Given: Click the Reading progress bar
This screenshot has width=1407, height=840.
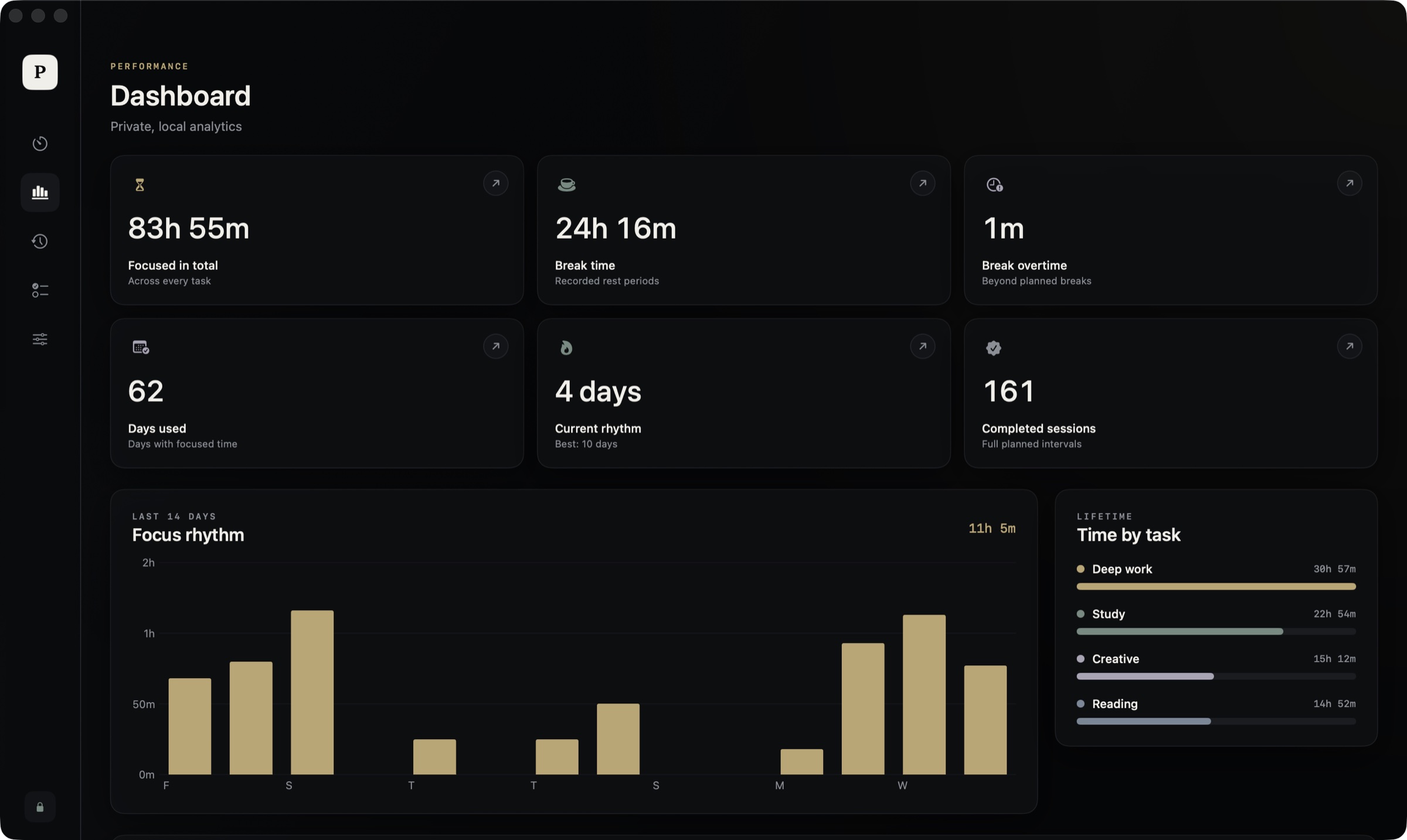Looking at the screenshot, I should click(x=1216, y=721).
